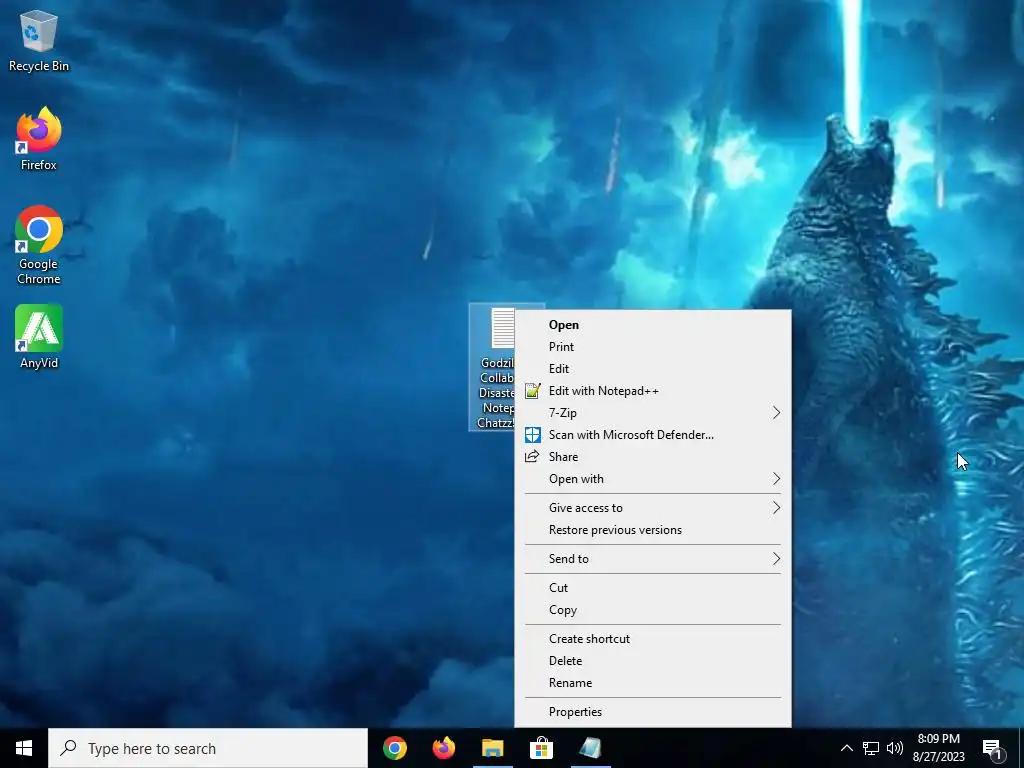The width and height of the screenshot is (1024, 768).
Task: Click the Microsoft Defender shield icon
Action: tap(533, 435)
